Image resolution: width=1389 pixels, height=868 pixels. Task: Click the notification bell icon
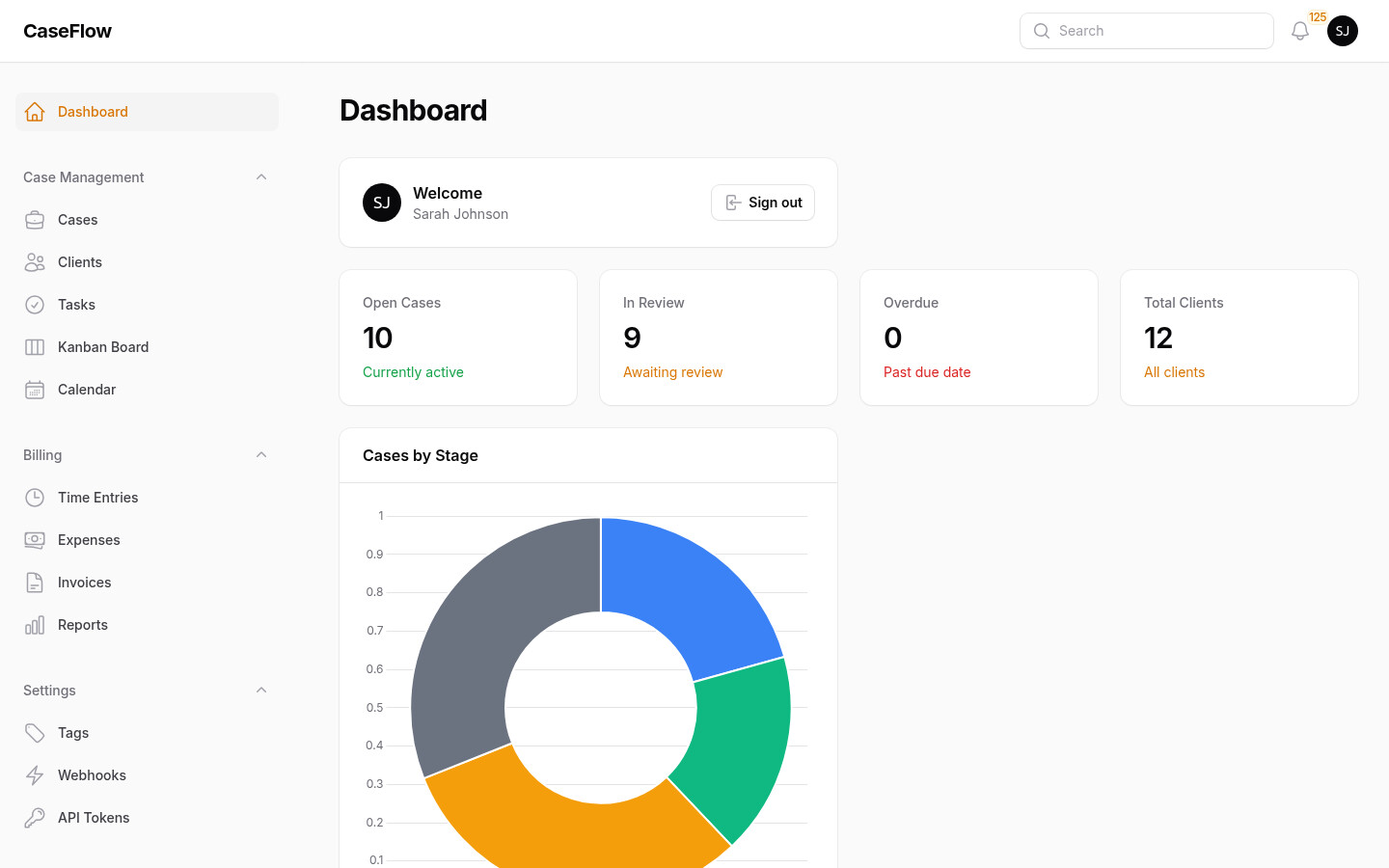(x=1299, y=30)
